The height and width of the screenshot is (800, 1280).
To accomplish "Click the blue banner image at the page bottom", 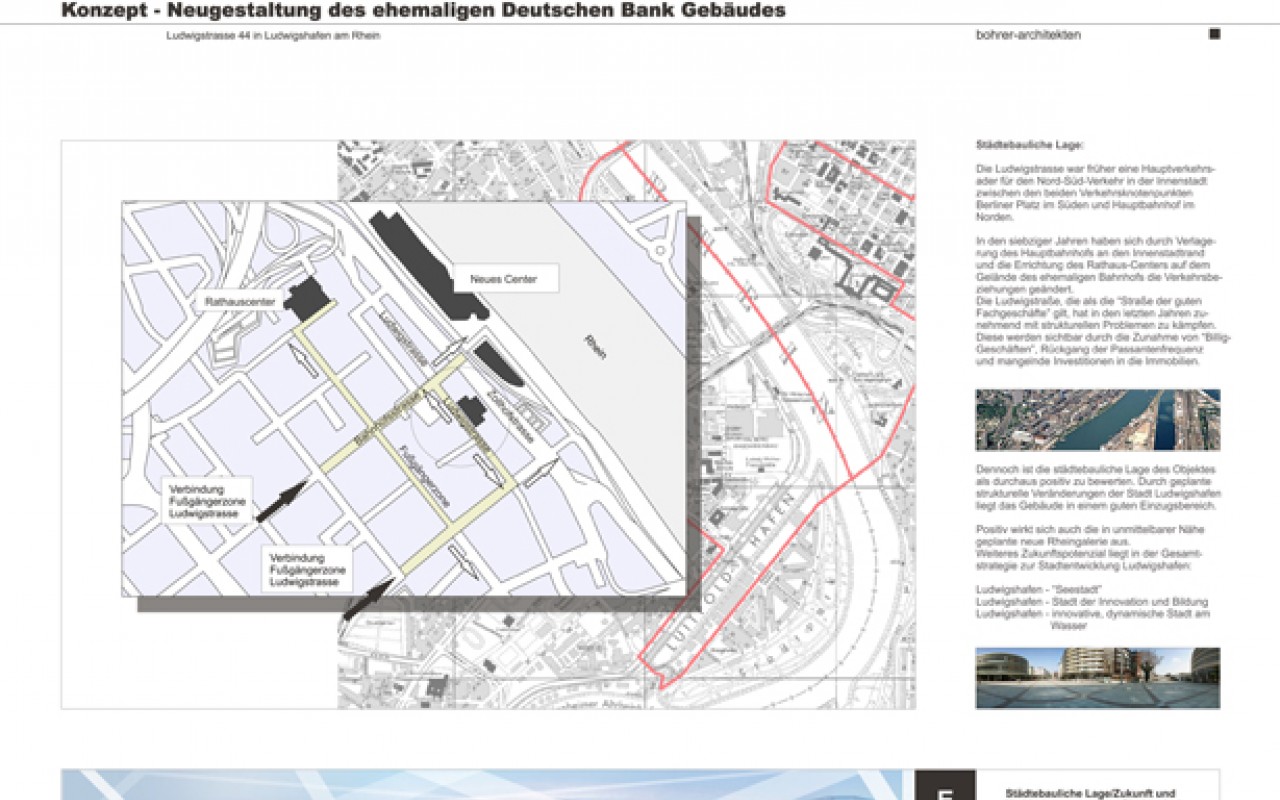I will 481,785.
